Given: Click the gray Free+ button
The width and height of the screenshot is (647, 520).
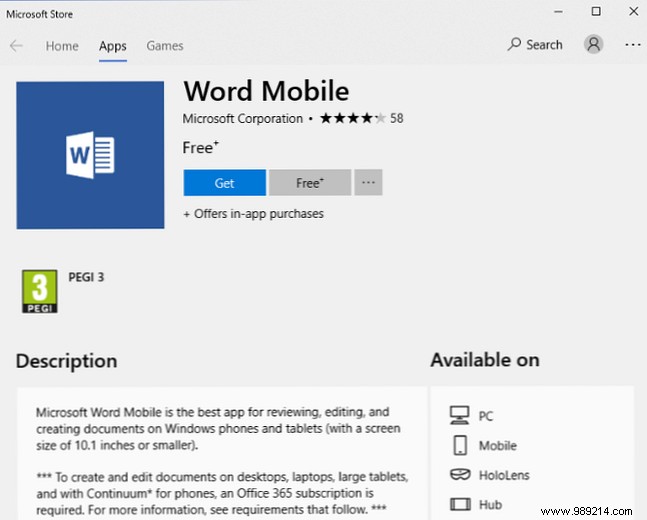Looking at the screenshot, I should (310, 182).
